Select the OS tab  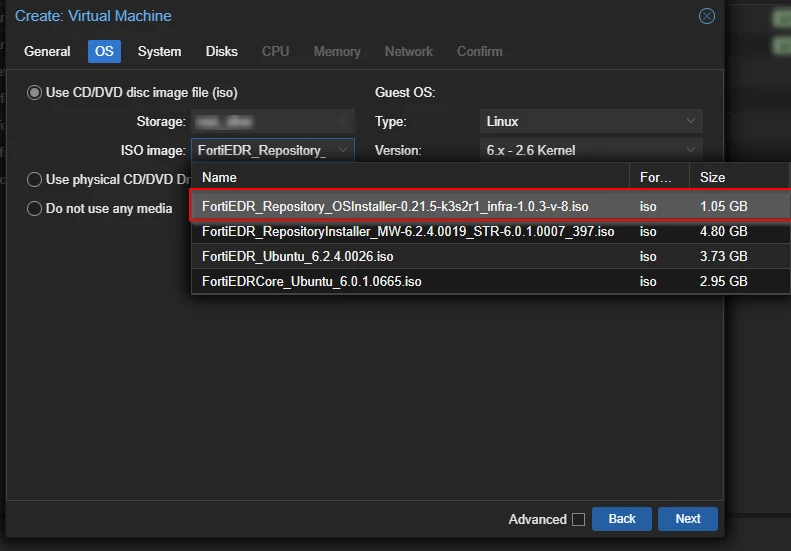point(104,51)
